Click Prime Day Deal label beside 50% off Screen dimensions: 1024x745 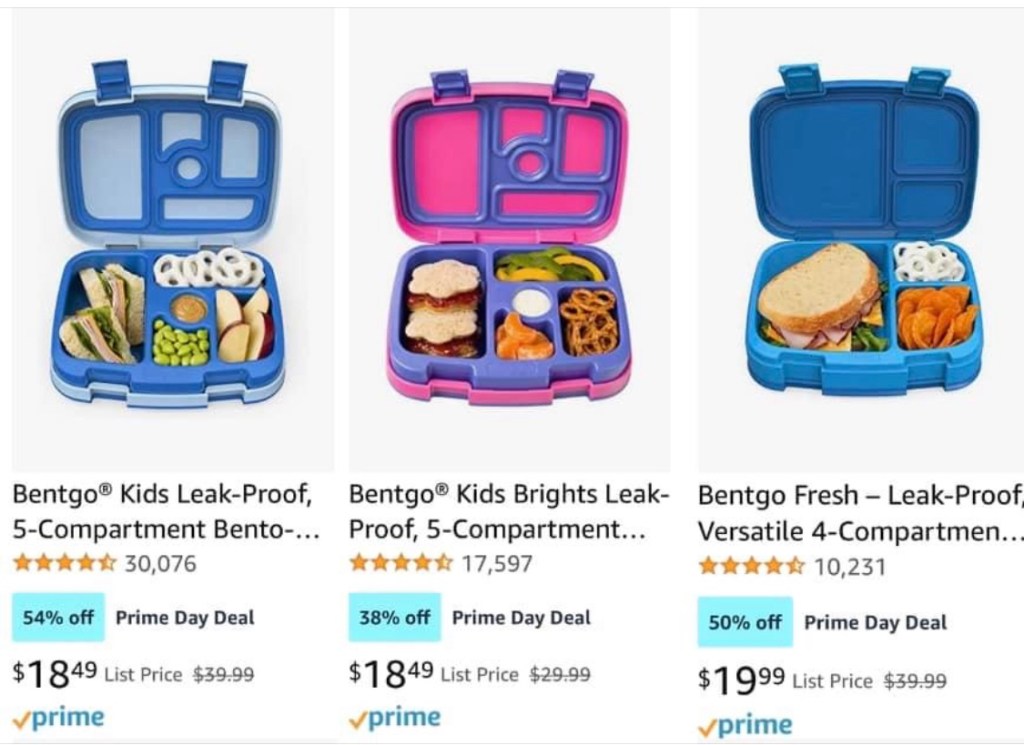875,622
